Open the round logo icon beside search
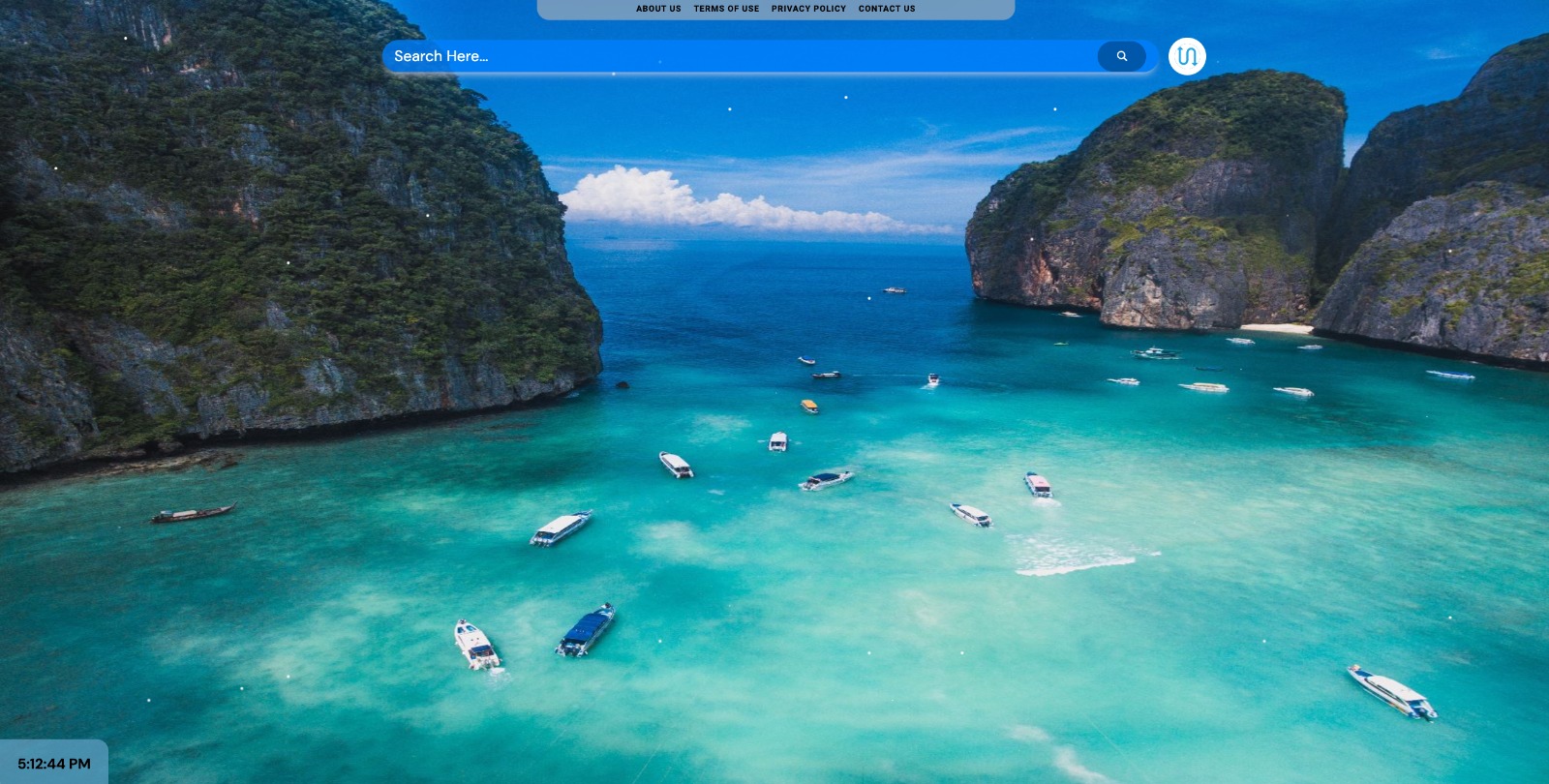The width and height of the screenshot is (1549, 784). coord(1187,56)
